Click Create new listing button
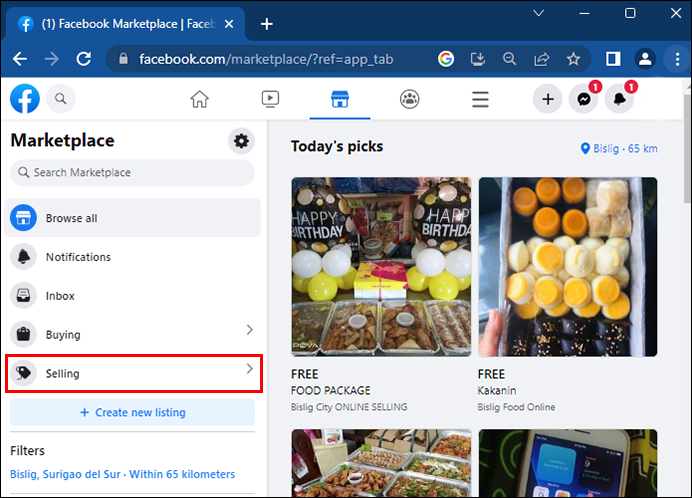The width and height of the screenshot is (692, 498). [x=132, y=412]
